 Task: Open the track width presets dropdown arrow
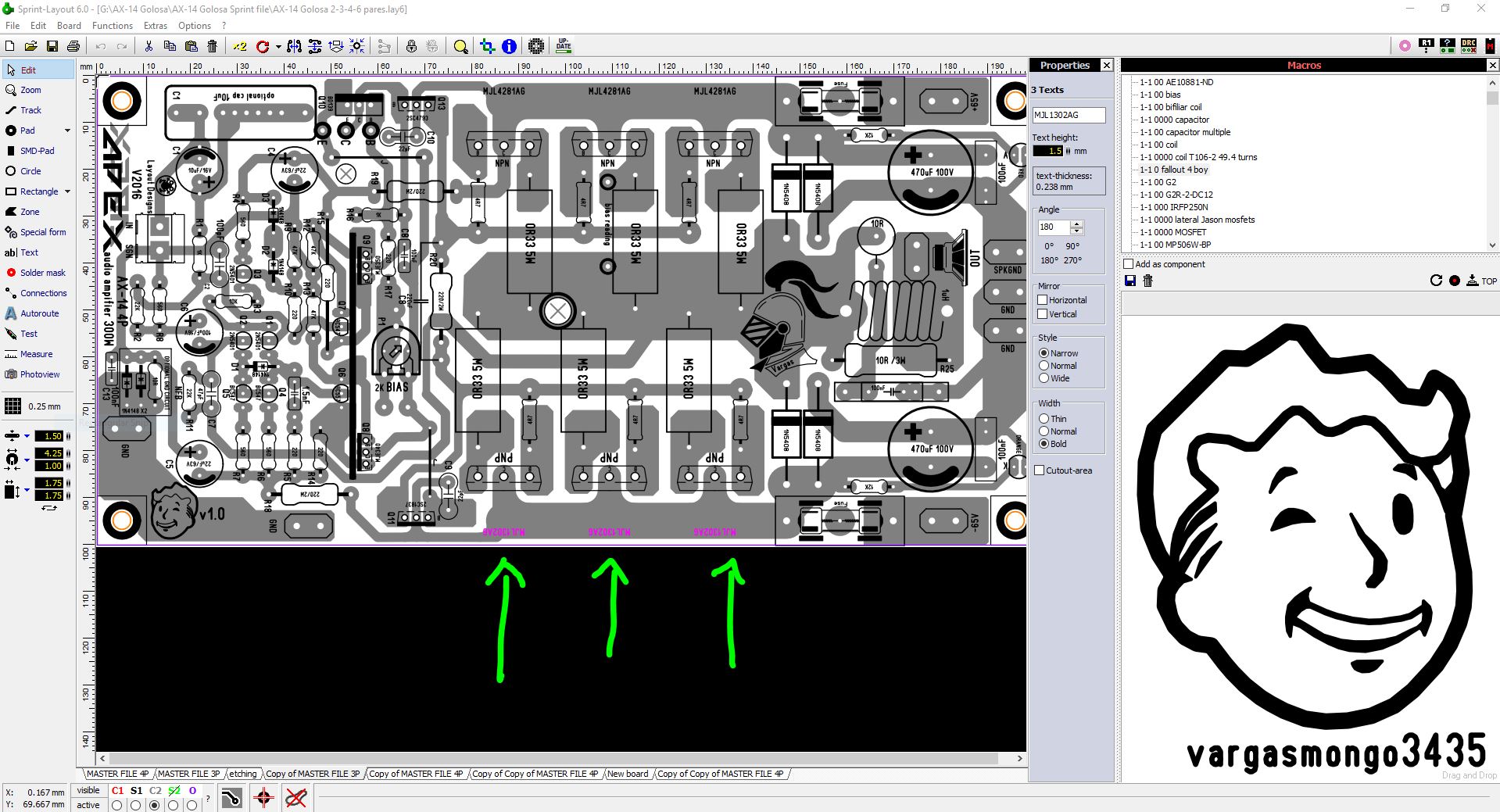[x=27, y=436]
